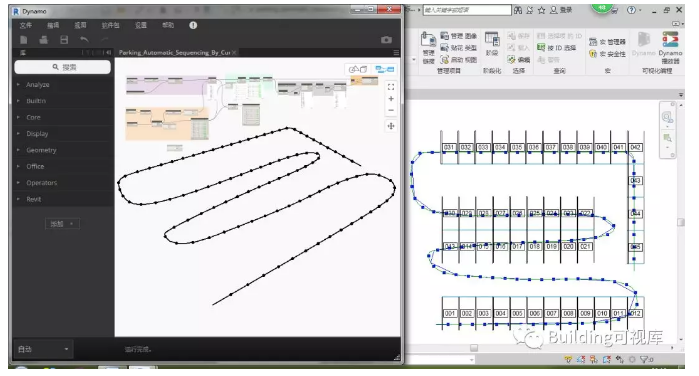The width and height of the screenshot is (699, 376).
Task: Click the Zoom In plus in Dynamo canvas
Action: point(391,99)
